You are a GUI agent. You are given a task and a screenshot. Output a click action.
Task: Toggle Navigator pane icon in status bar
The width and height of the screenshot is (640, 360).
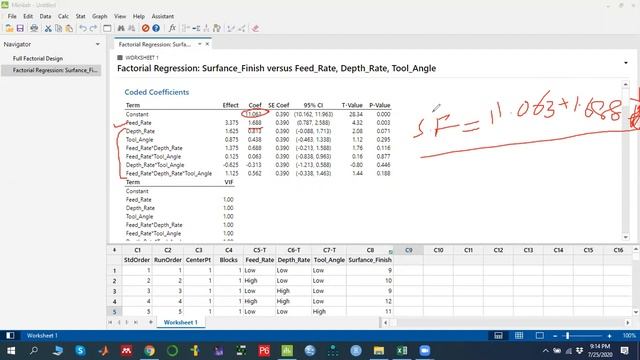[x=10, y=336]
